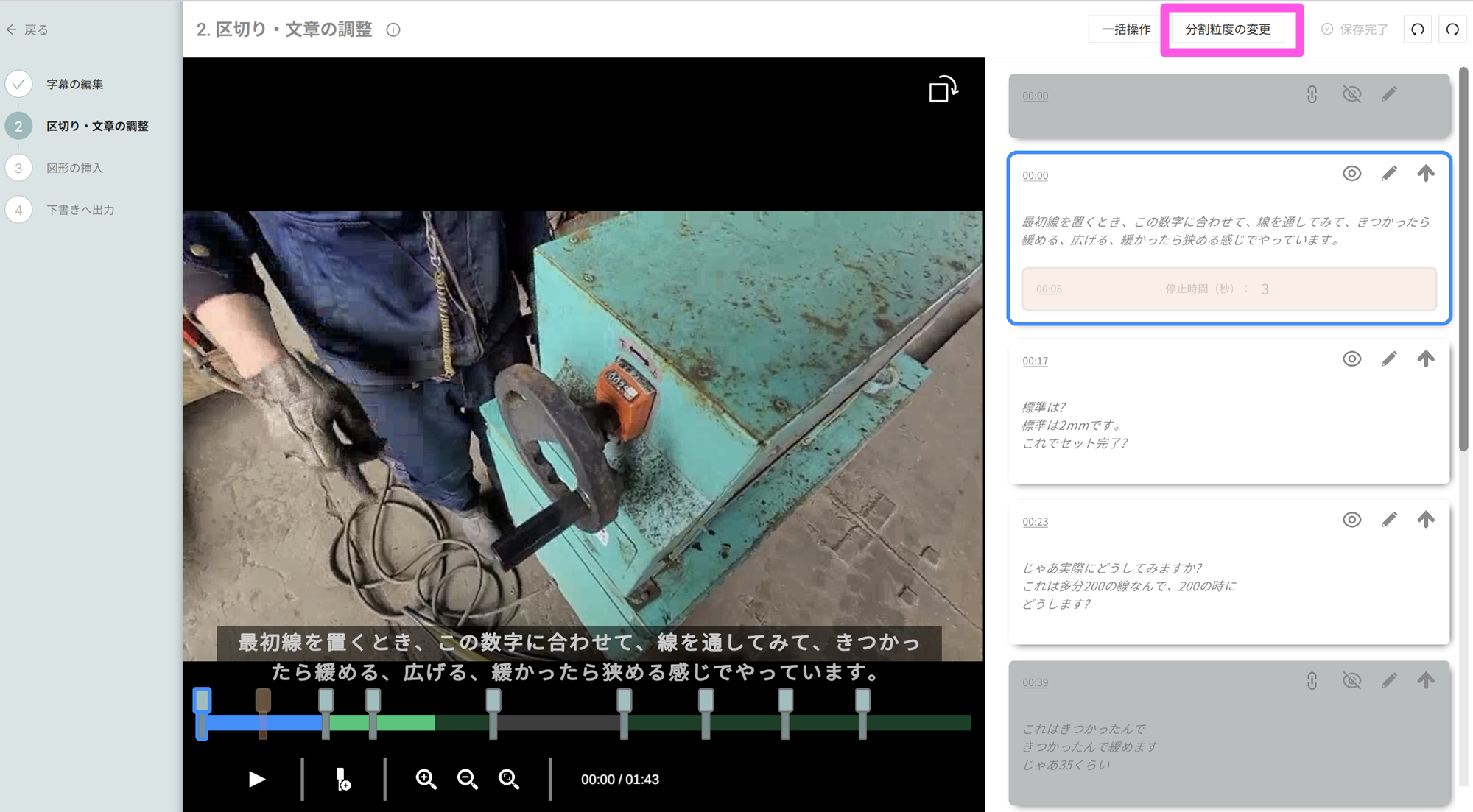Screen dimensions: 1473x812
Task: Go to step 図形の挿入
Action: pos(74,168)
